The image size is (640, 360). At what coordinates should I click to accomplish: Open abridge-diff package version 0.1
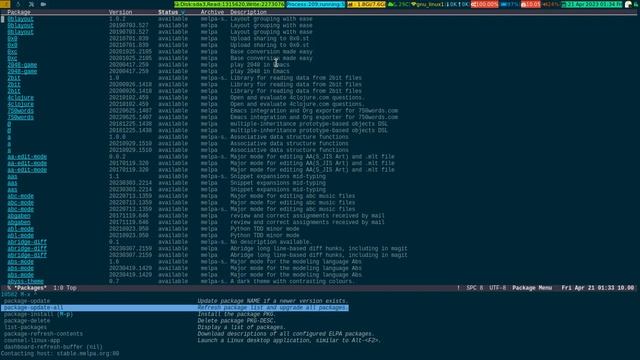pos(27,242)
